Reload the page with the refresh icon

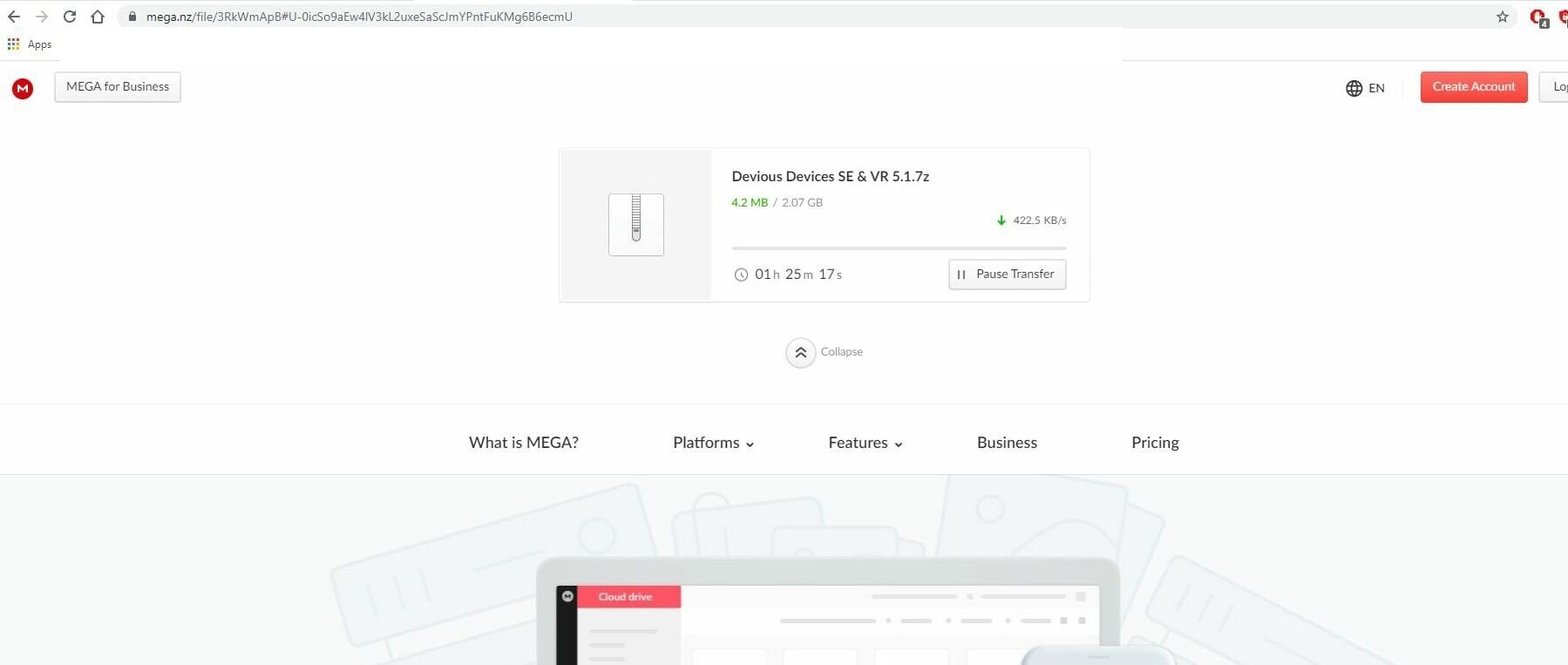click(70, 17)
